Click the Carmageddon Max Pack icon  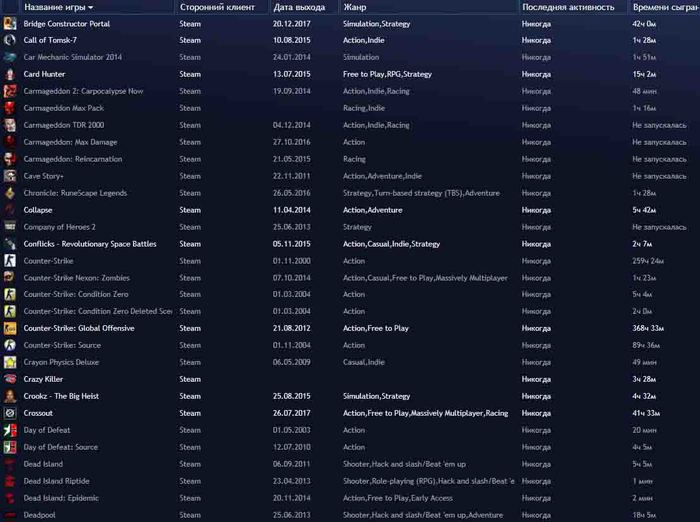[10, 108]
